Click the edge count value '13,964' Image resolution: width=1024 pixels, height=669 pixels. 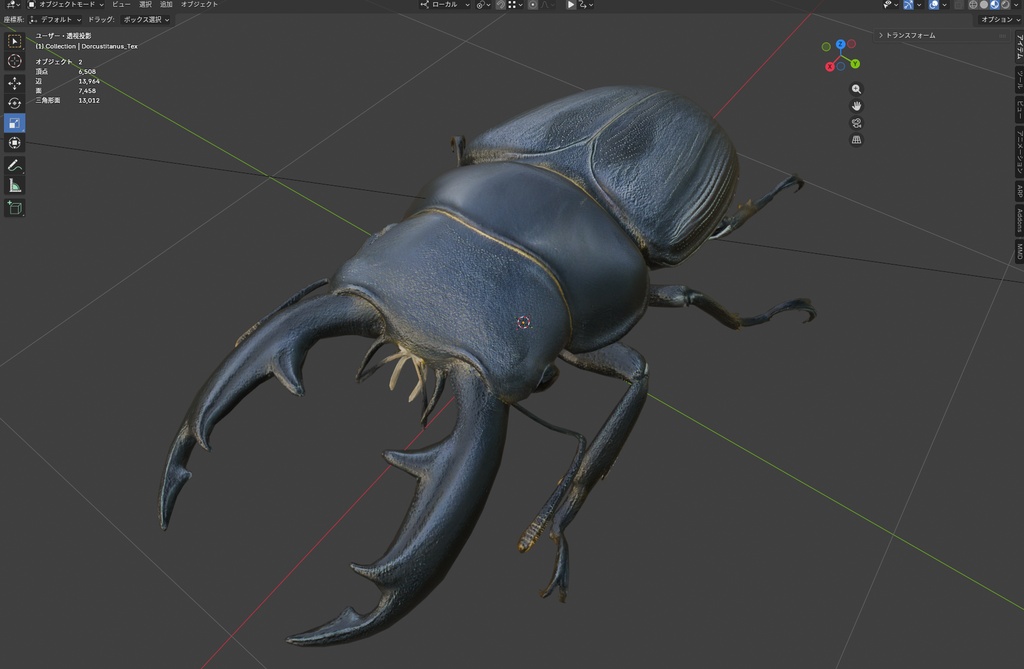pos(89,81)
